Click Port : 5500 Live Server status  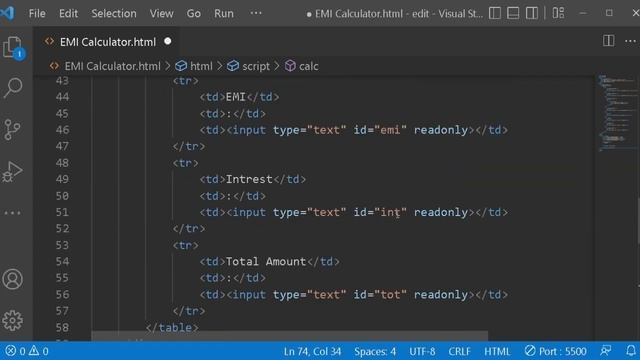tap(556, 351)
